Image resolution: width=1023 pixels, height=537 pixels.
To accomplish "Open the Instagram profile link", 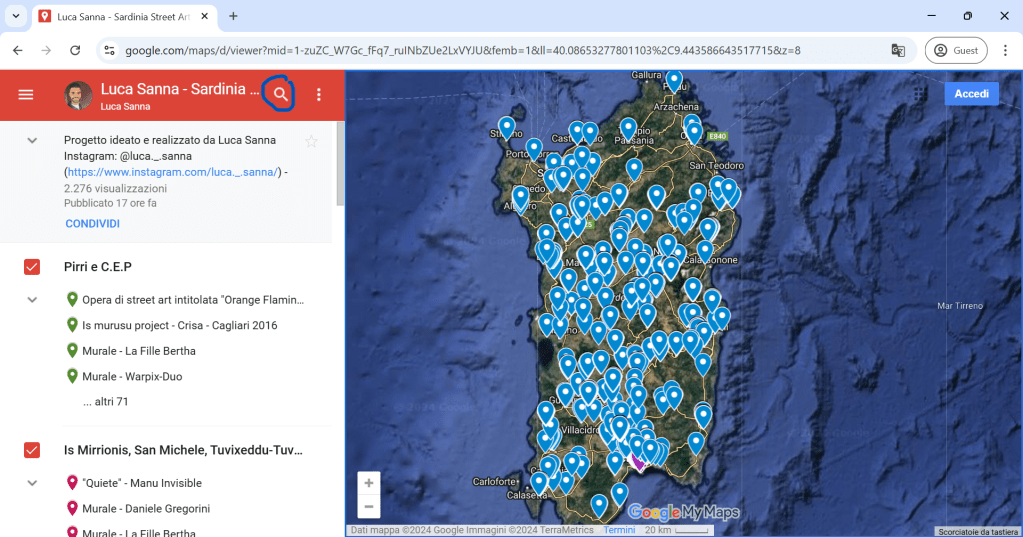I will (173, 172).
